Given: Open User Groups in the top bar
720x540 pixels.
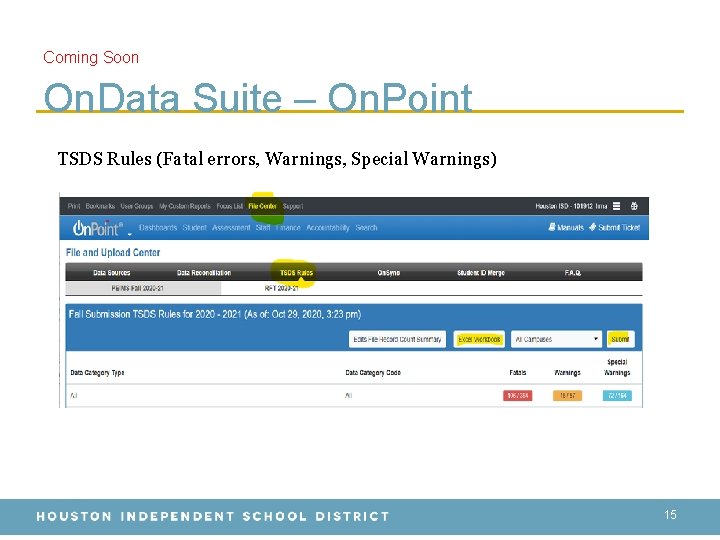Looking at the screenshot, I should (x=137, y=206).
